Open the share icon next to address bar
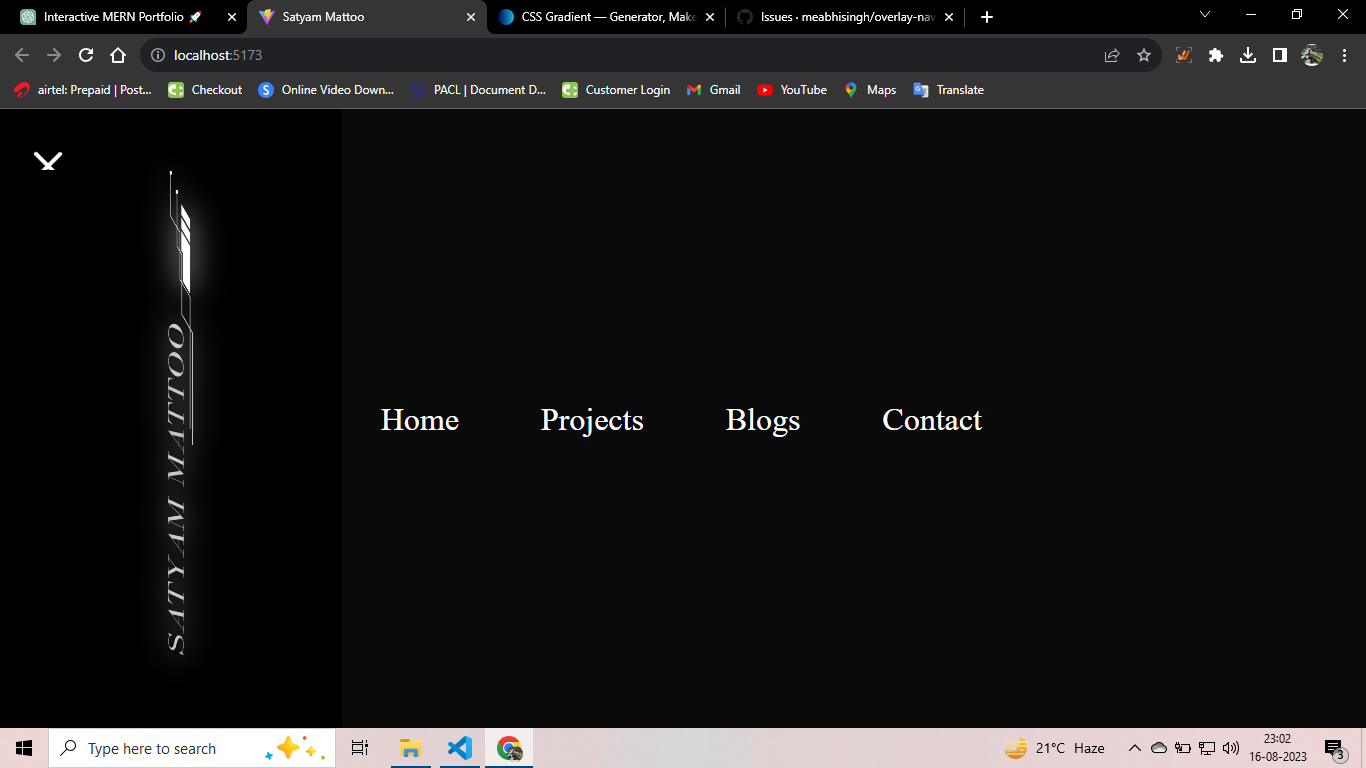Screen dimensions: 1366x768 [1112, 56]
